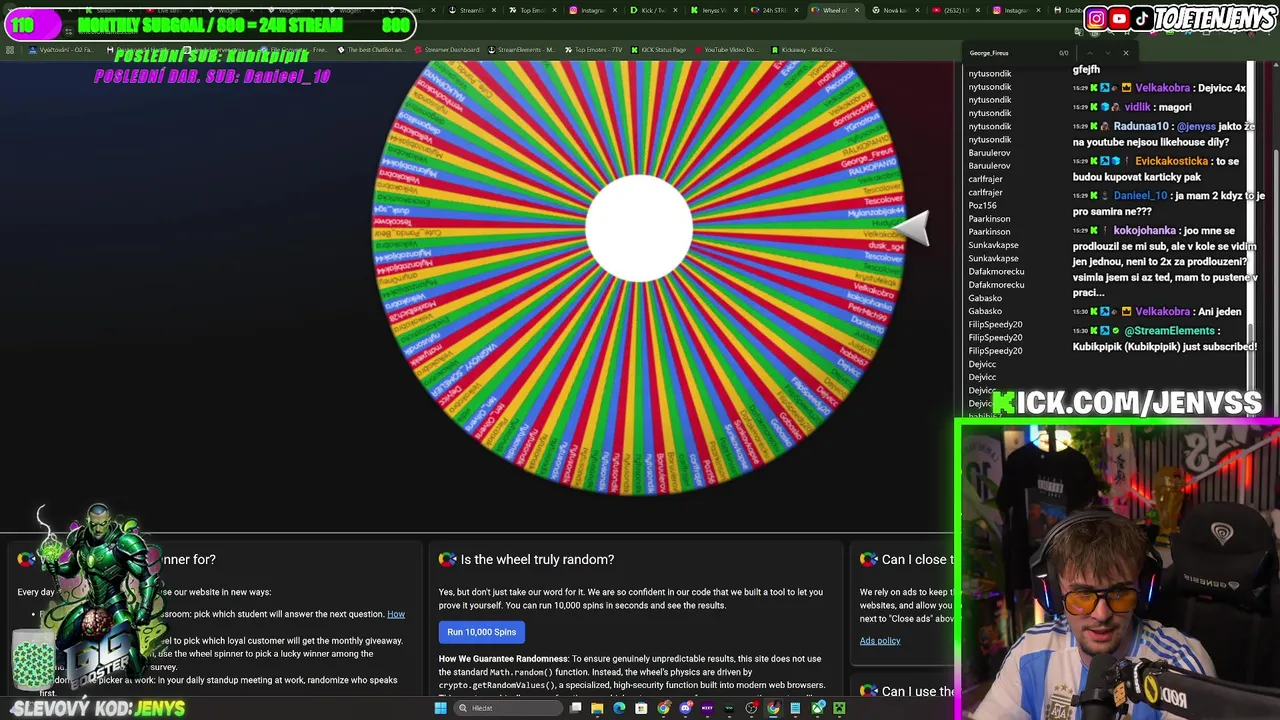Screen dimensions: 1280x720
Task: Switch to the StreamElements browser tab
Action: pyautogui.click(x=473, y=10)
